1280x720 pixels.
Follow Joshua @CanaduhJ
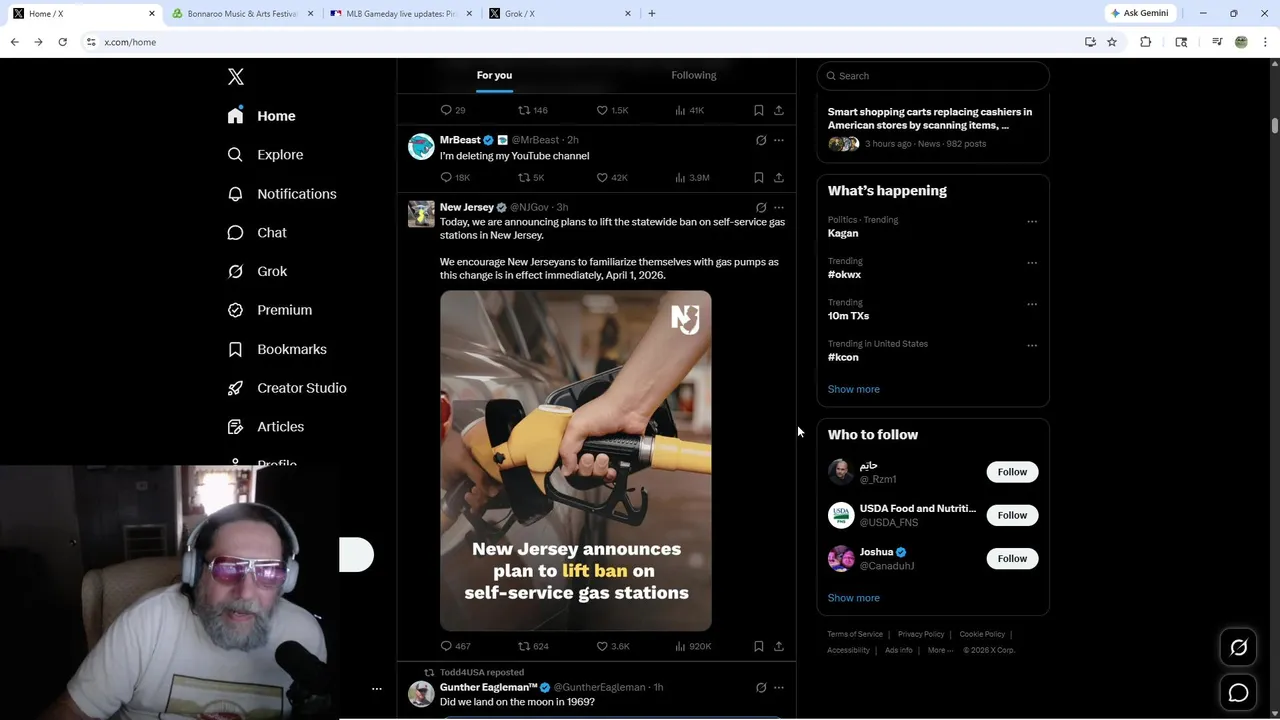1012,558
